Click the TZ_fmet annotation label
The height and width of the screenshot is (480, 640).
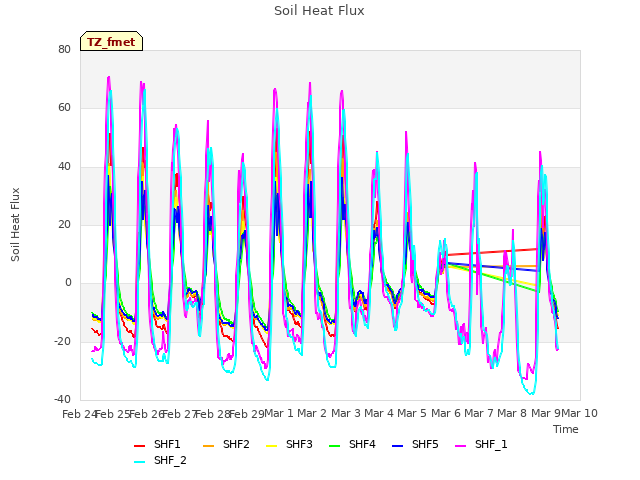(x=111, y=42)
